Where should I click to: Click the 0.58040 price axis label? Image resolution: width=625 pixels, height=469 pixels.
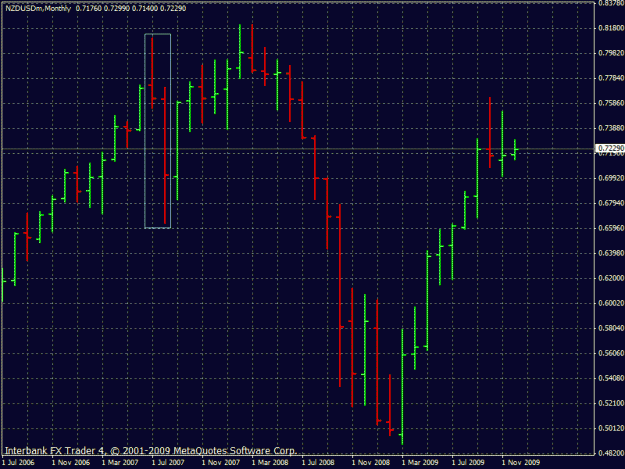point(611,328)
